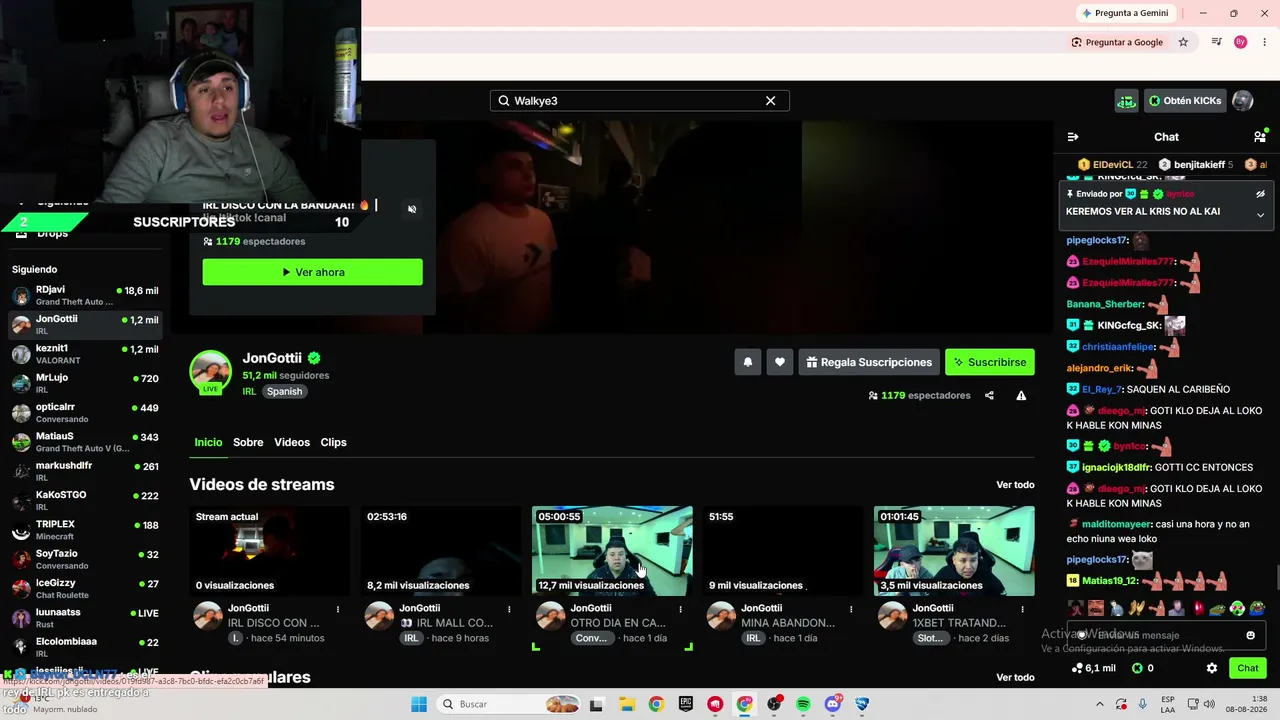Viewport: 1280px width, 720px height.
Task: Click the Obtén KICKs button
Action: click(x=1185, y=101)
